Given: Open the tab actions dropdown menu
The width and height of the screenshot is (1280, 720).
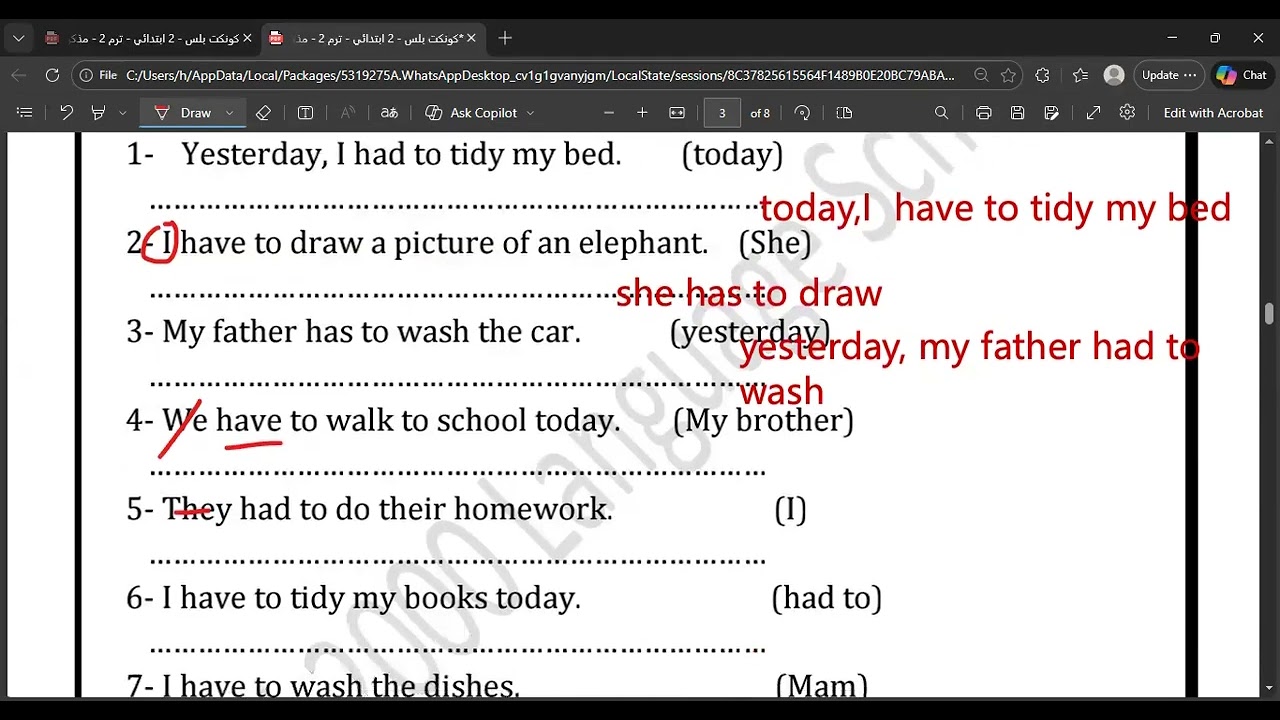Looking at the screenshot, I should (x=18, y=38).
